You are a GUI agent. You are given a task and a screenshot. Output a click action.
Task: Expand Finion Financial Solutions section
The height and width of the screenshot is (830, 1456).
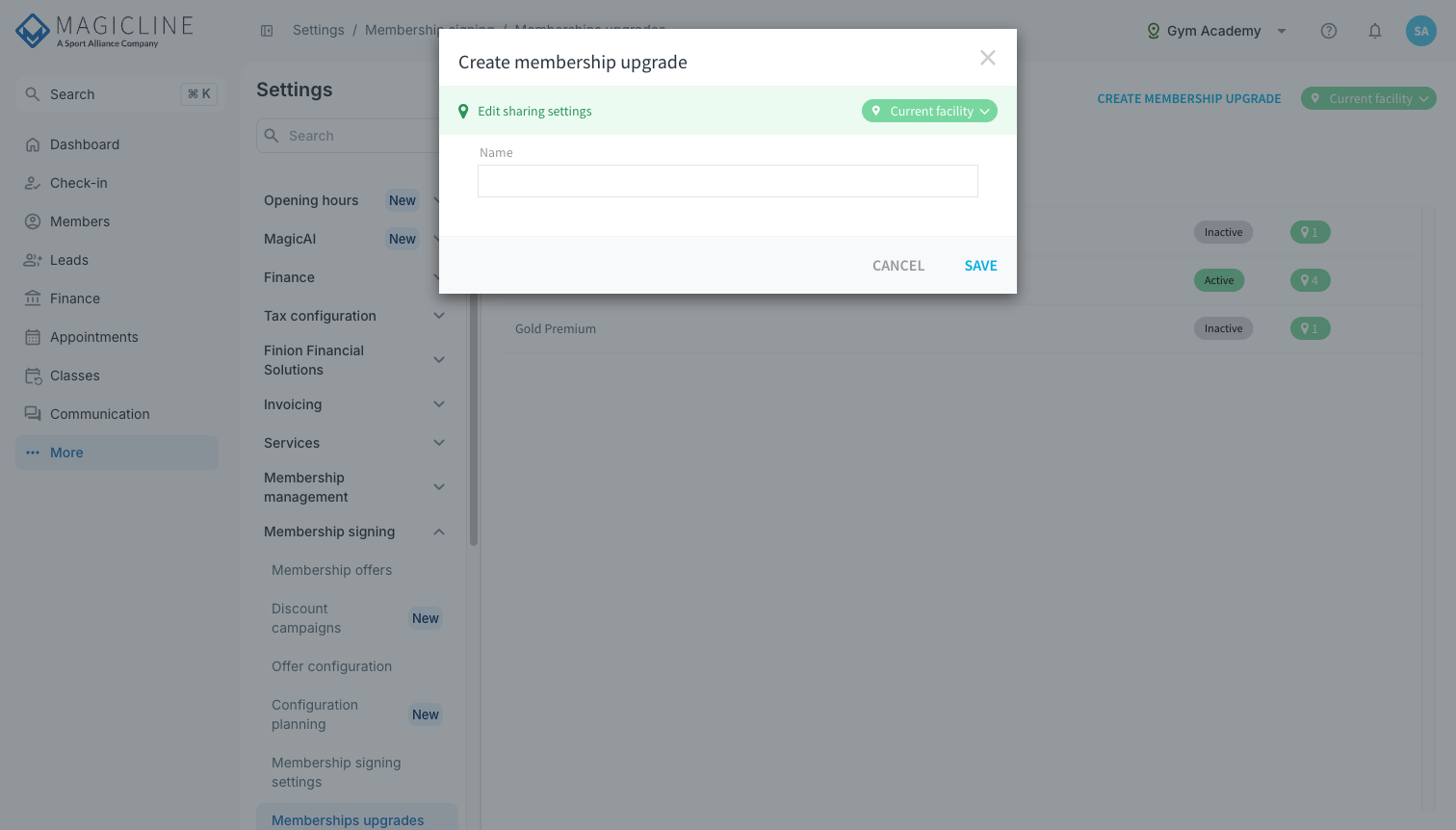pos(354,360)
